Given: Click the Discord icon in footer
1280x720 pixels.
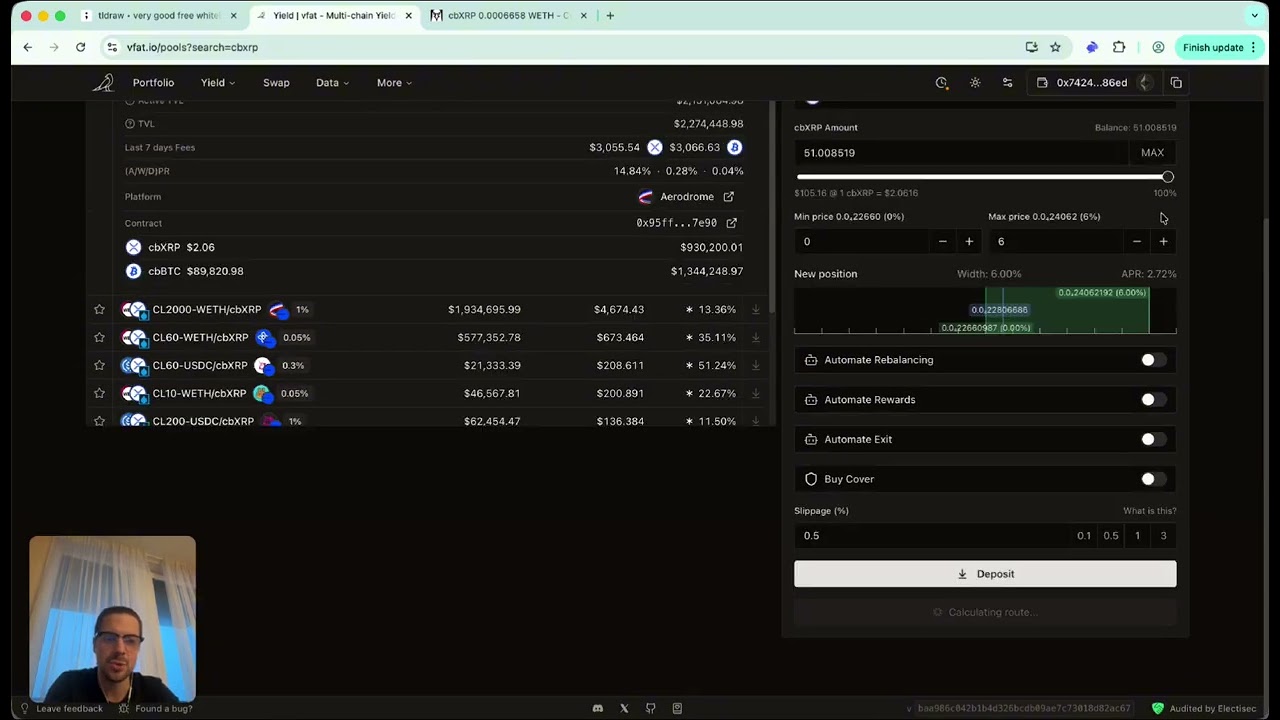Looking at the screenshot, I should [598, 708].
